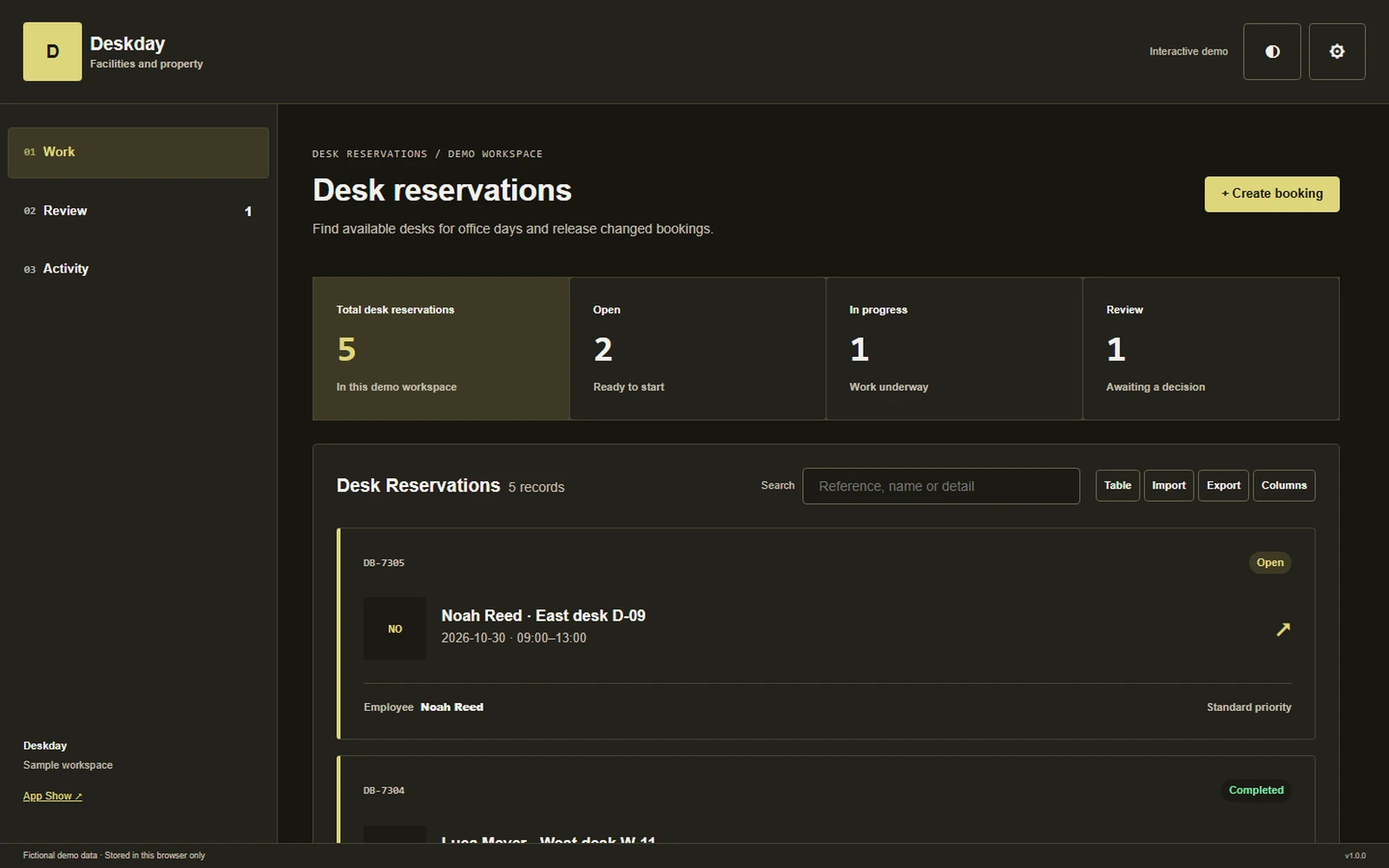
Task: Click the "5 records" count text
Action: [x=537, y=488]
